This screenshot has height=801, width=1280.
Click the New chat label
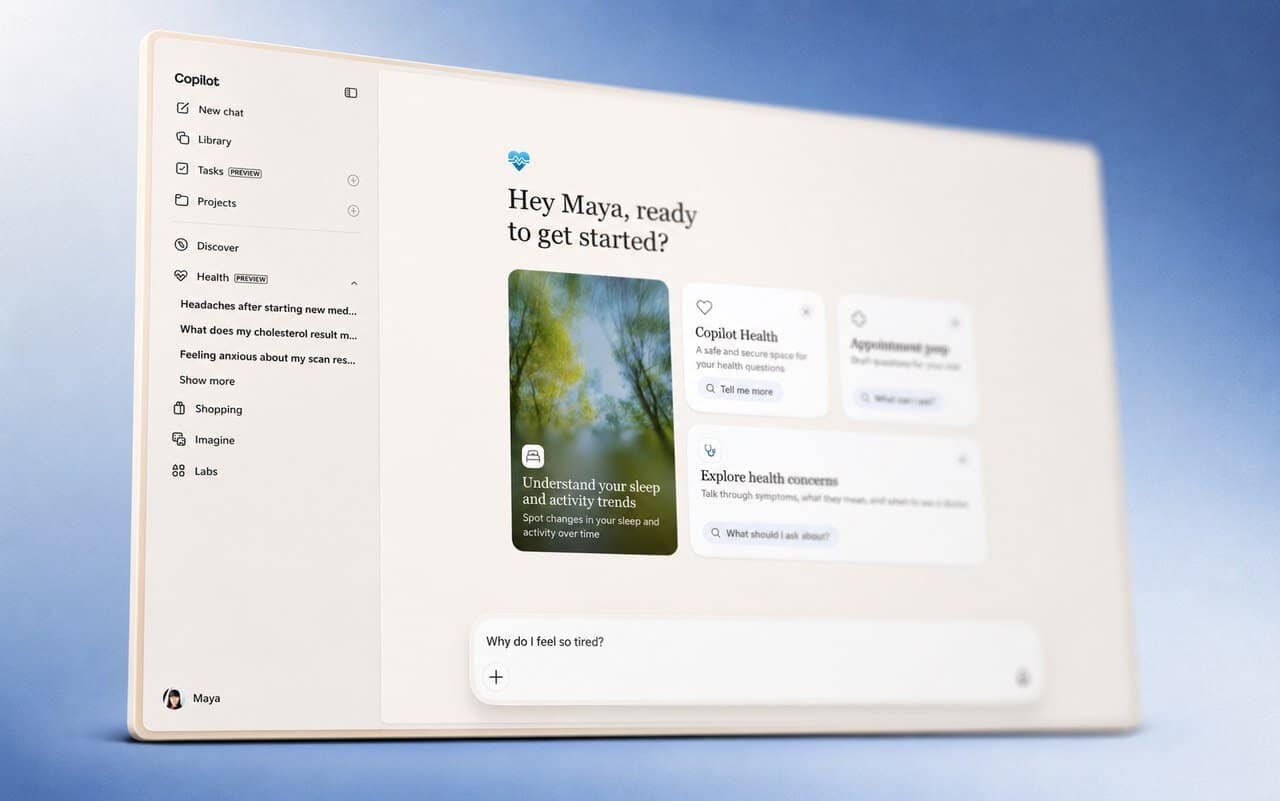coord(221,111)
